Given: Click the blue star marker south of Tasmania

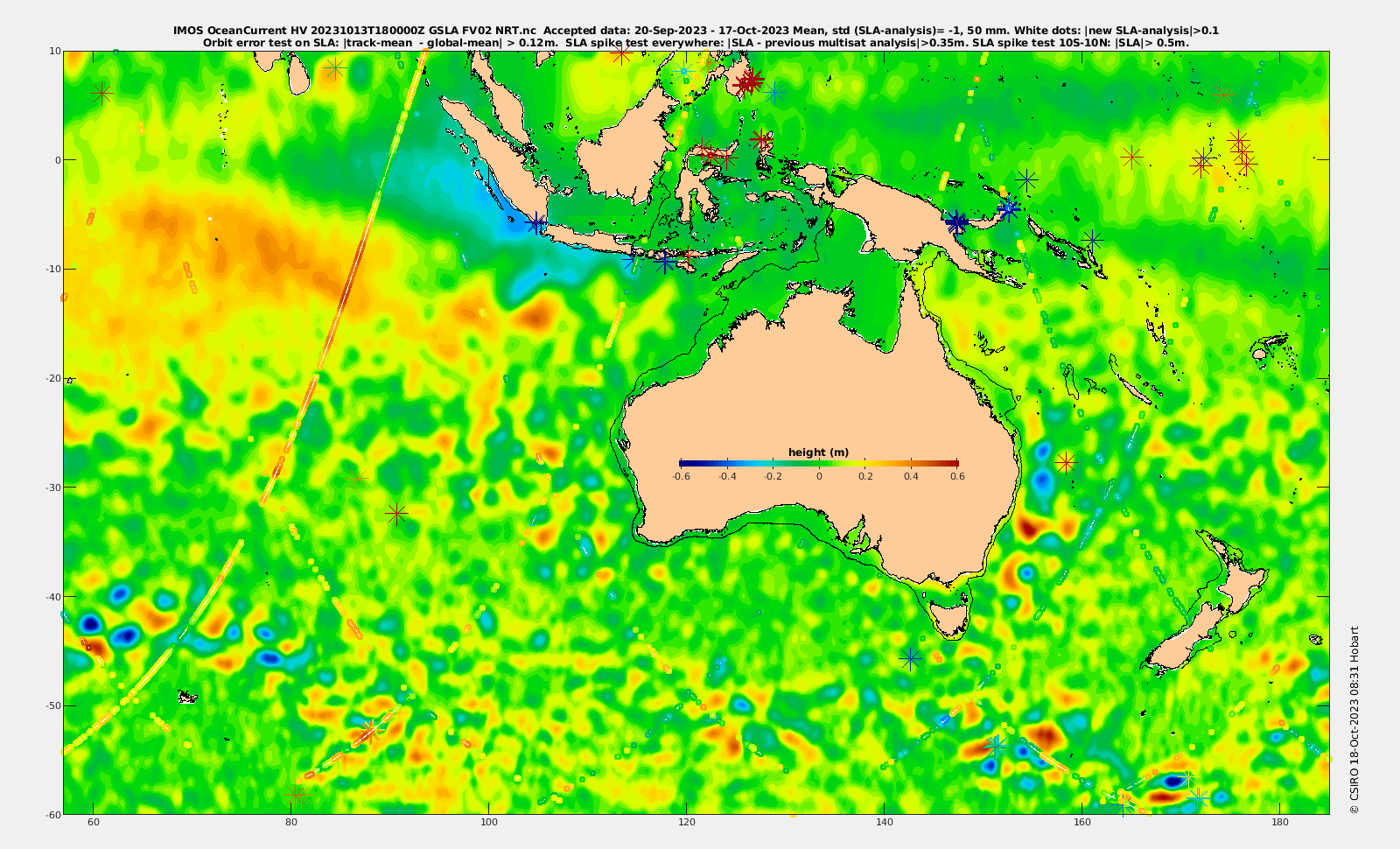Looking at the screenshot, I should pyautogui.click(x=911, y=657).
